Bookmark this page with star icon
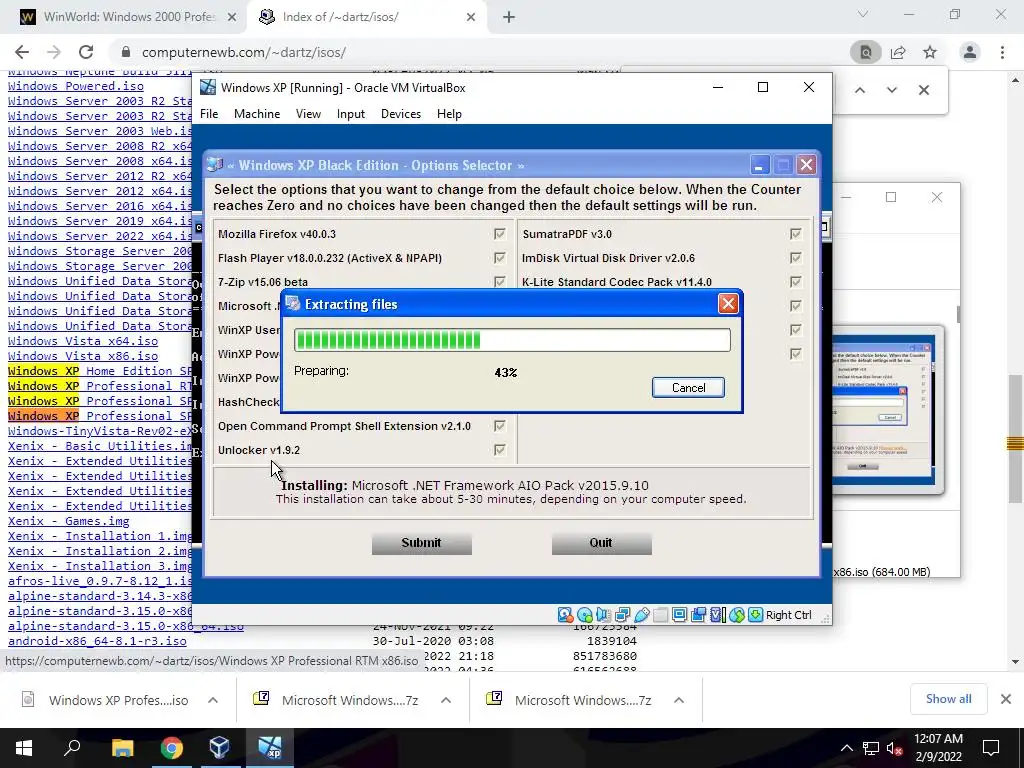 [x=930, y=52]
